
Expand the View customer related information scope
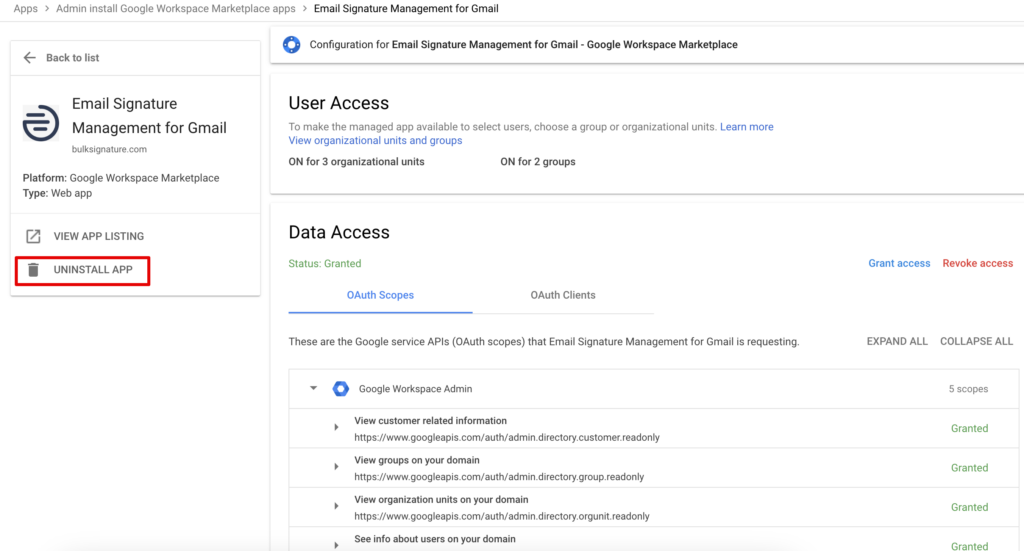(336, 428)
